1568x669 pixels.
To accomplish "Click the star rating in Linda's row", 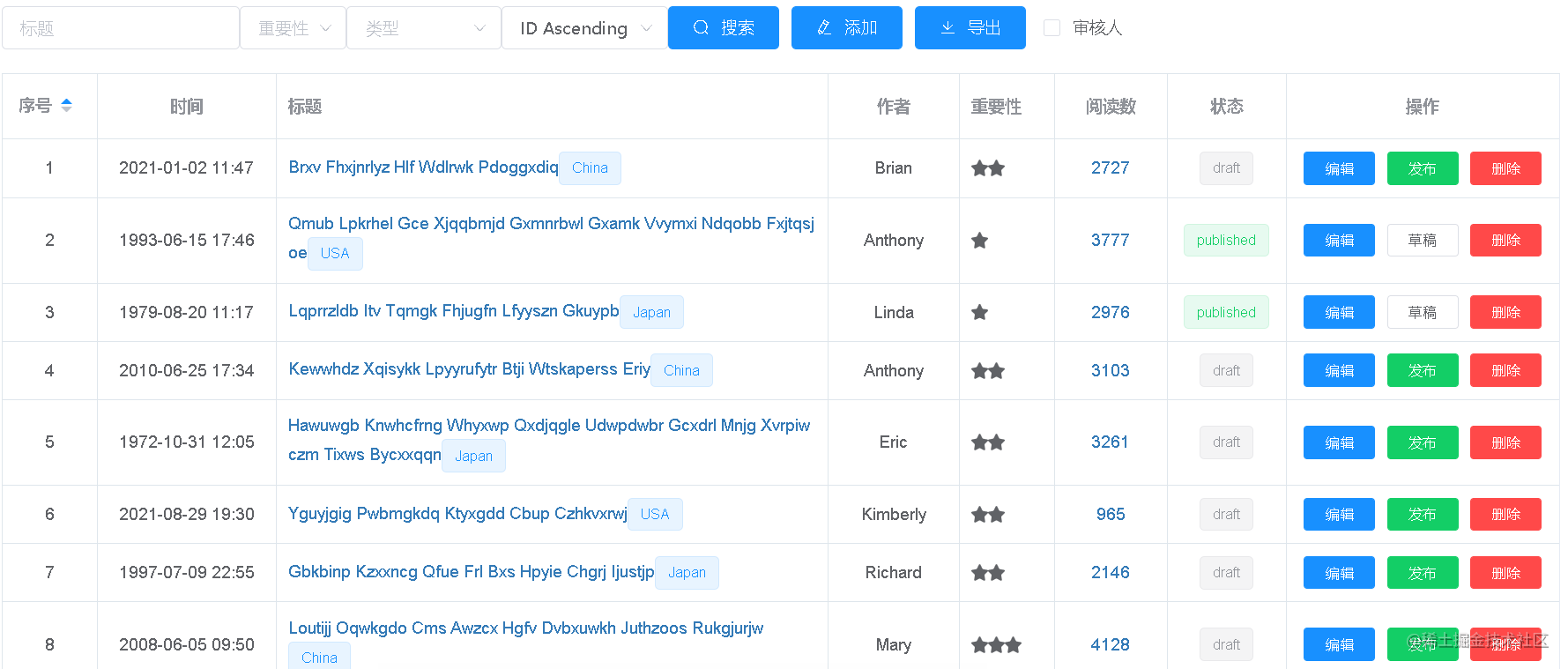I will click(x=979, y=312).
